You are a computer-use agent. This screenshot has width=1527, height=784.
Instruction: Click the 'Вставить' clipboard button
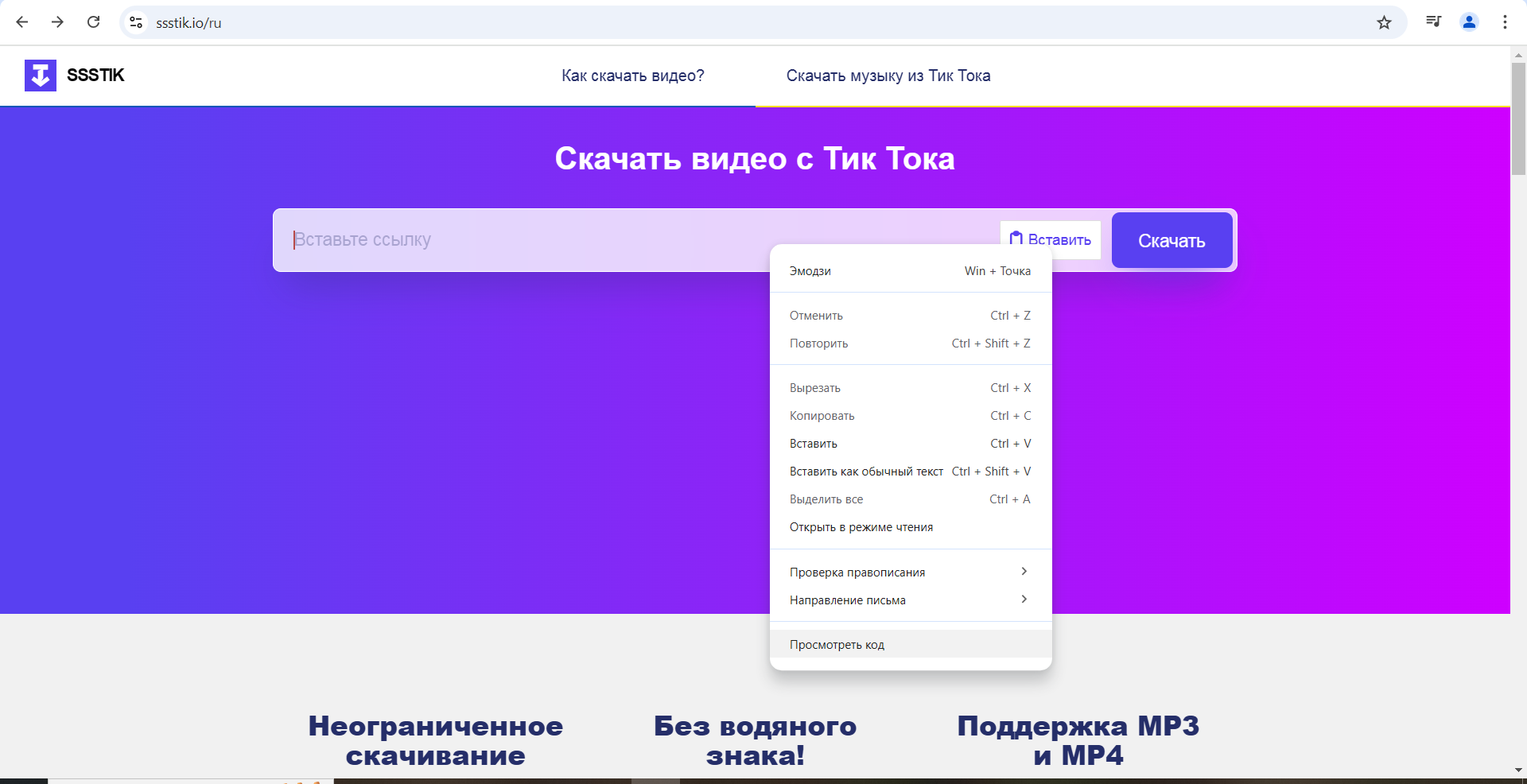pyautogui.click(x=1051, y=239)
